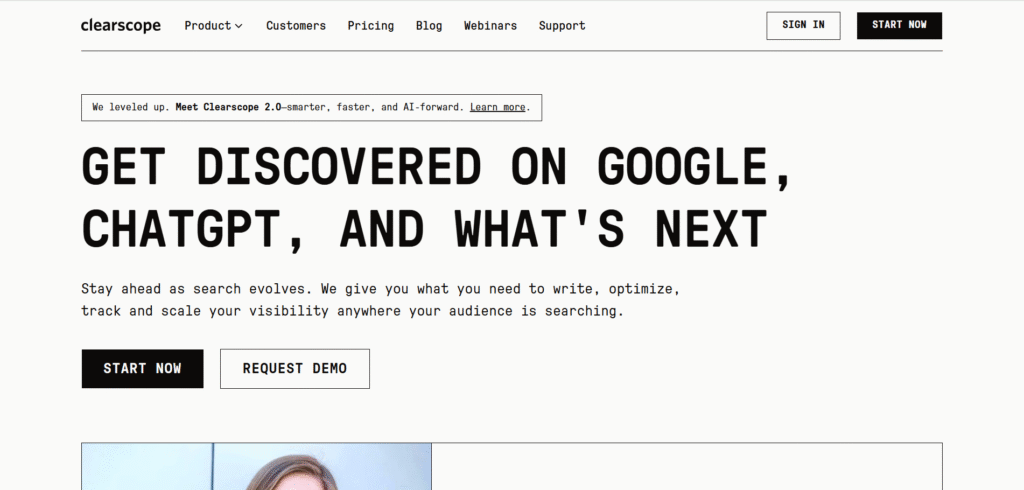Click the chevron arrow beside Product

tap(239, 26)
